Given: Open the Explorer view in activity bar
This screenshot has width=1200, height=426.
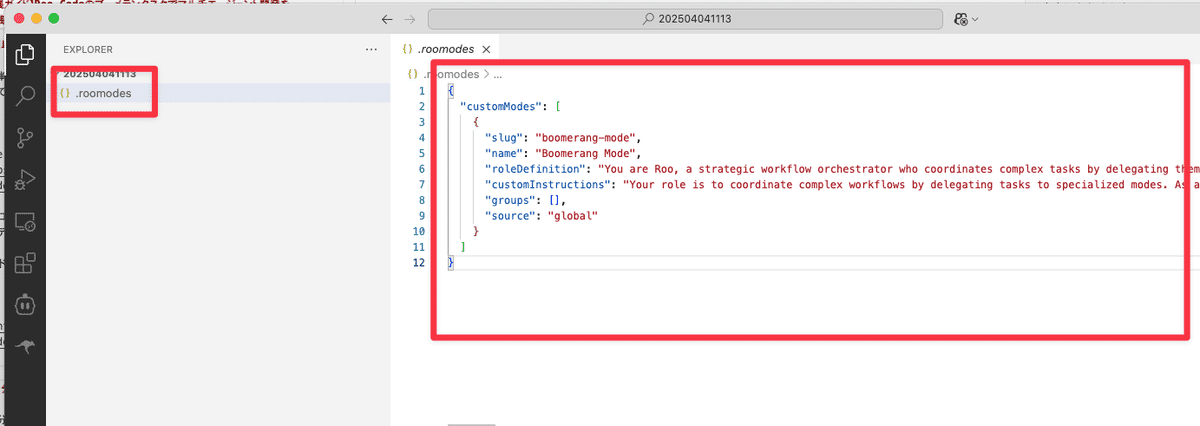Looking at the screenshot, I should coord(25,54).
